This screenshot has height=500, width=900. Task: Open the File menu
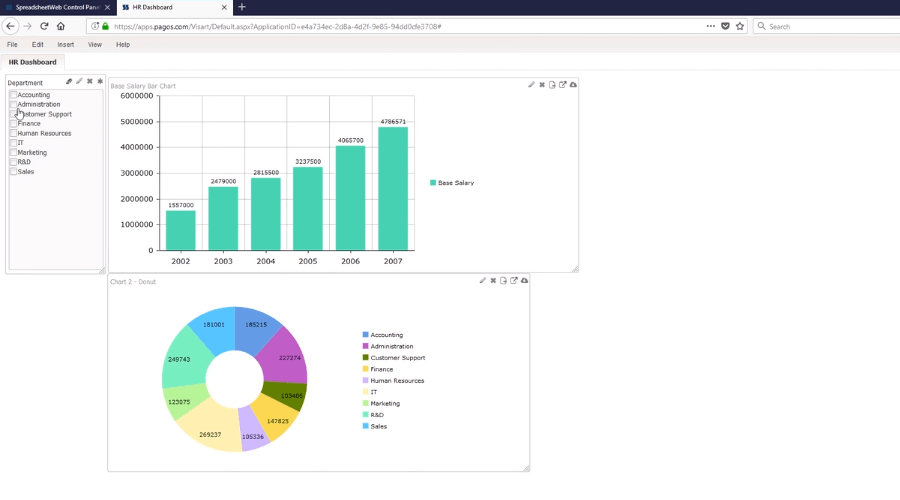coord(12,44)
